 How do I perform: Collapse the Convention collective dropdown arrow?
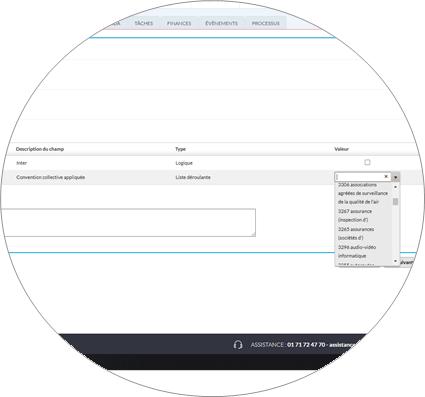pyautogui.click(x=396, y=177)
